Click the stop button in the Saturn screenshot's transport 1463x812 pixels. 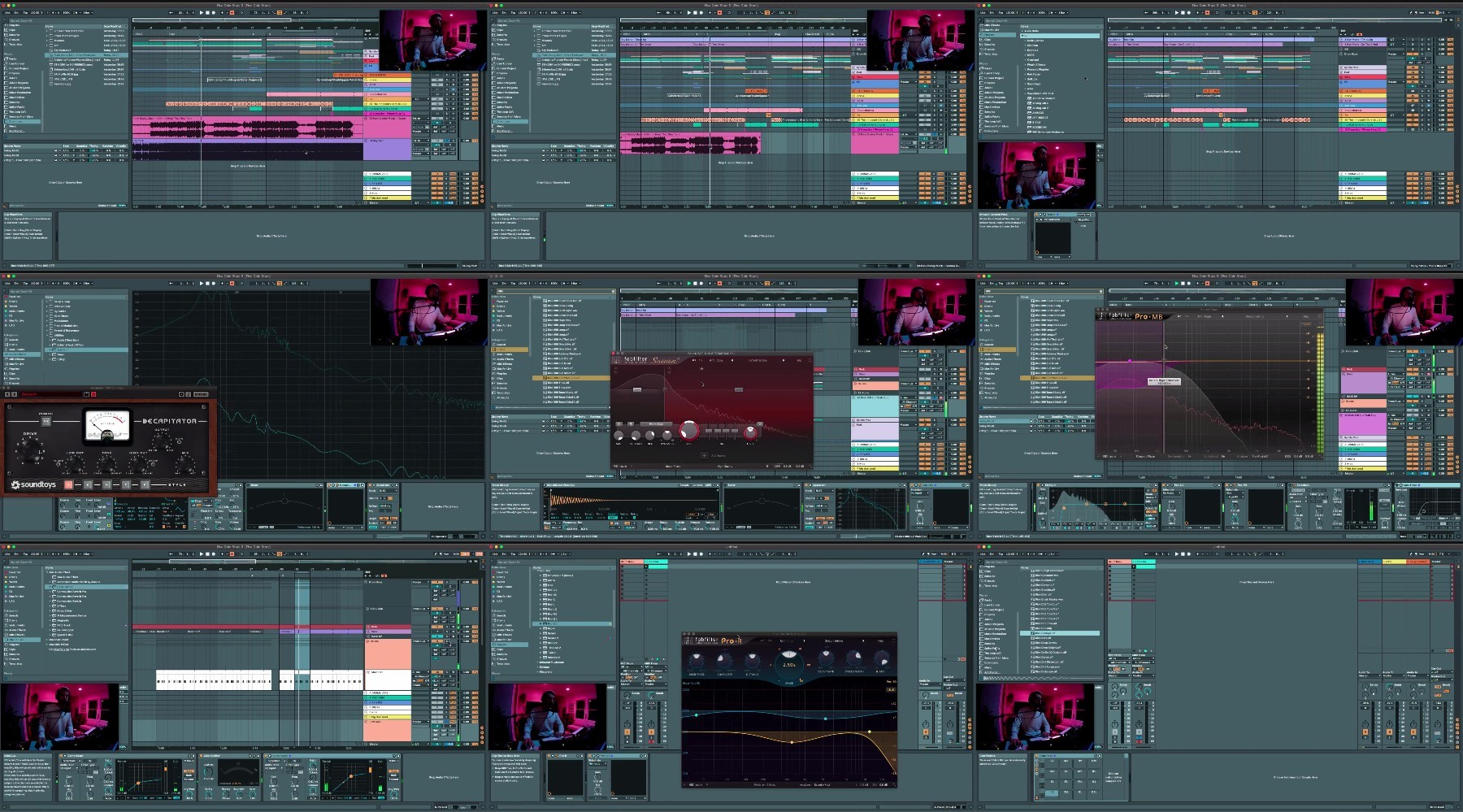[x=695, y=283]
